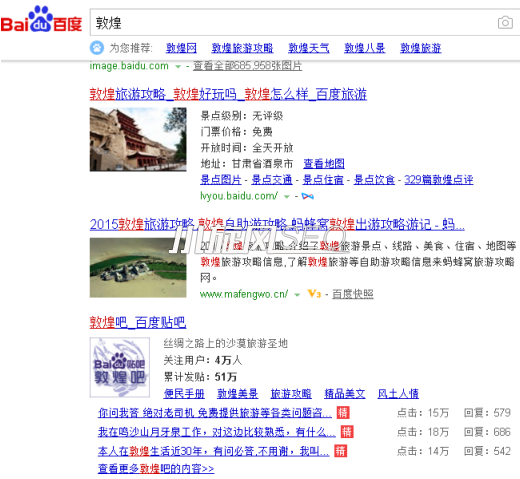Viewport: 520px width, 479px height.
Task: Click the blue bowtie icon after lvyou.baidu.com
Action: click(x=307, y=196)
